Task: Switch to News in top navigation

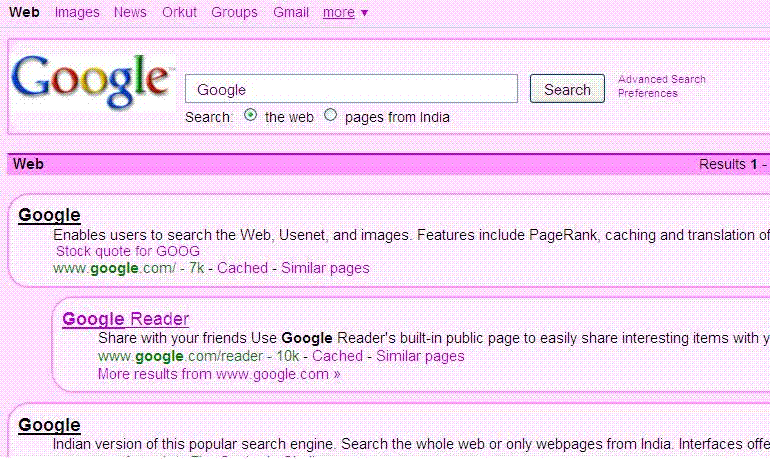Action: pyautogui.click(x=130, y=12)
